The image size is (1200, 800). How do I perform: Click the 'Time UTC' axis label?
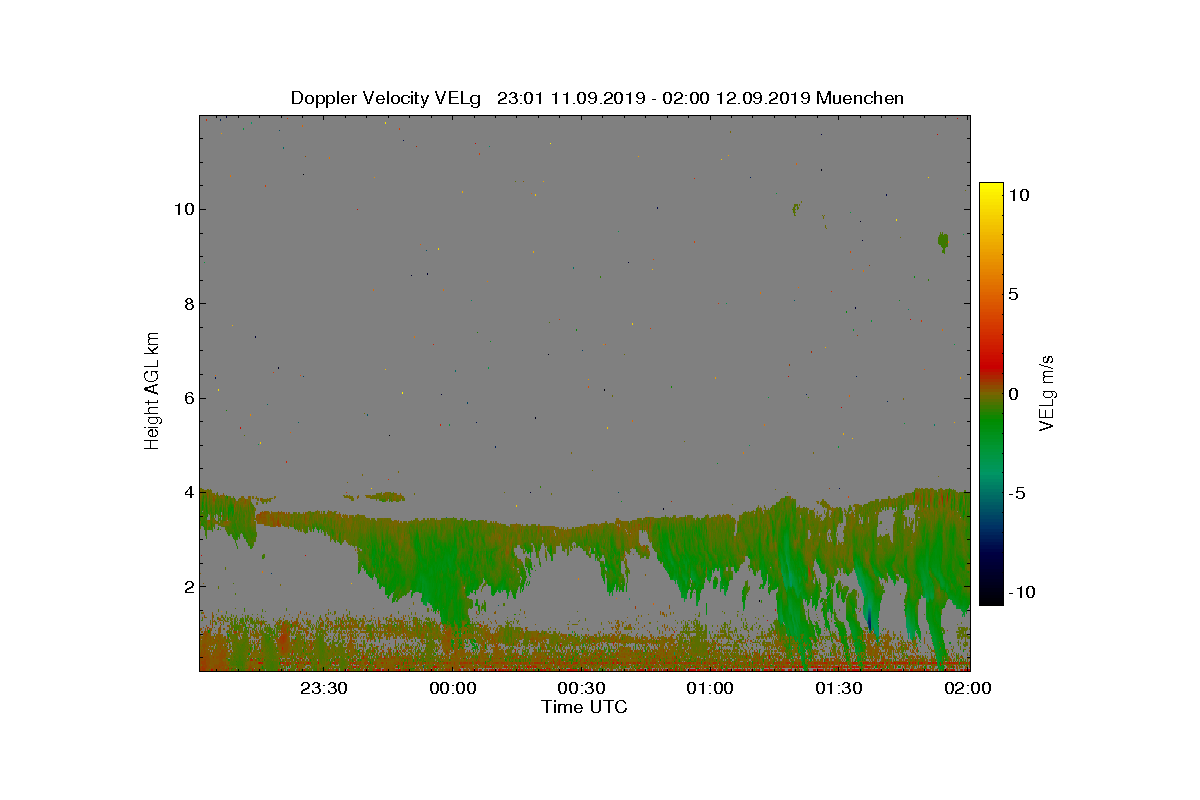coord(584,707)
